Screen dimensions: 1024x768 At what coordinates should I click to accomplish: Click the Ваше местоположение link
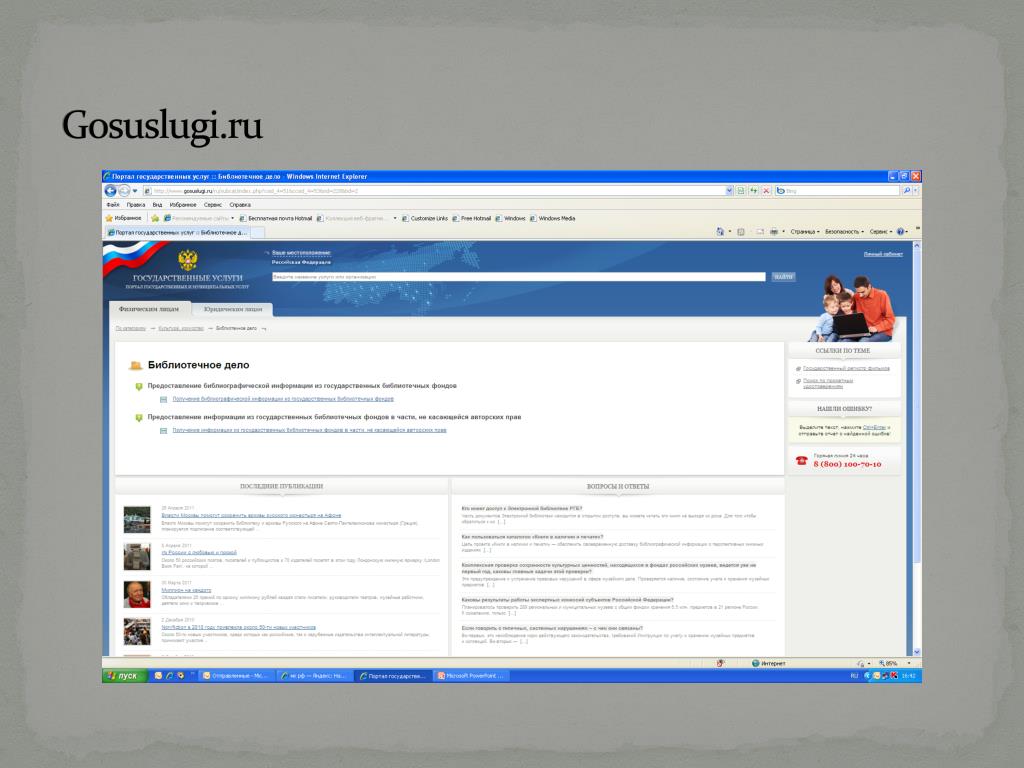pos(301,253)
